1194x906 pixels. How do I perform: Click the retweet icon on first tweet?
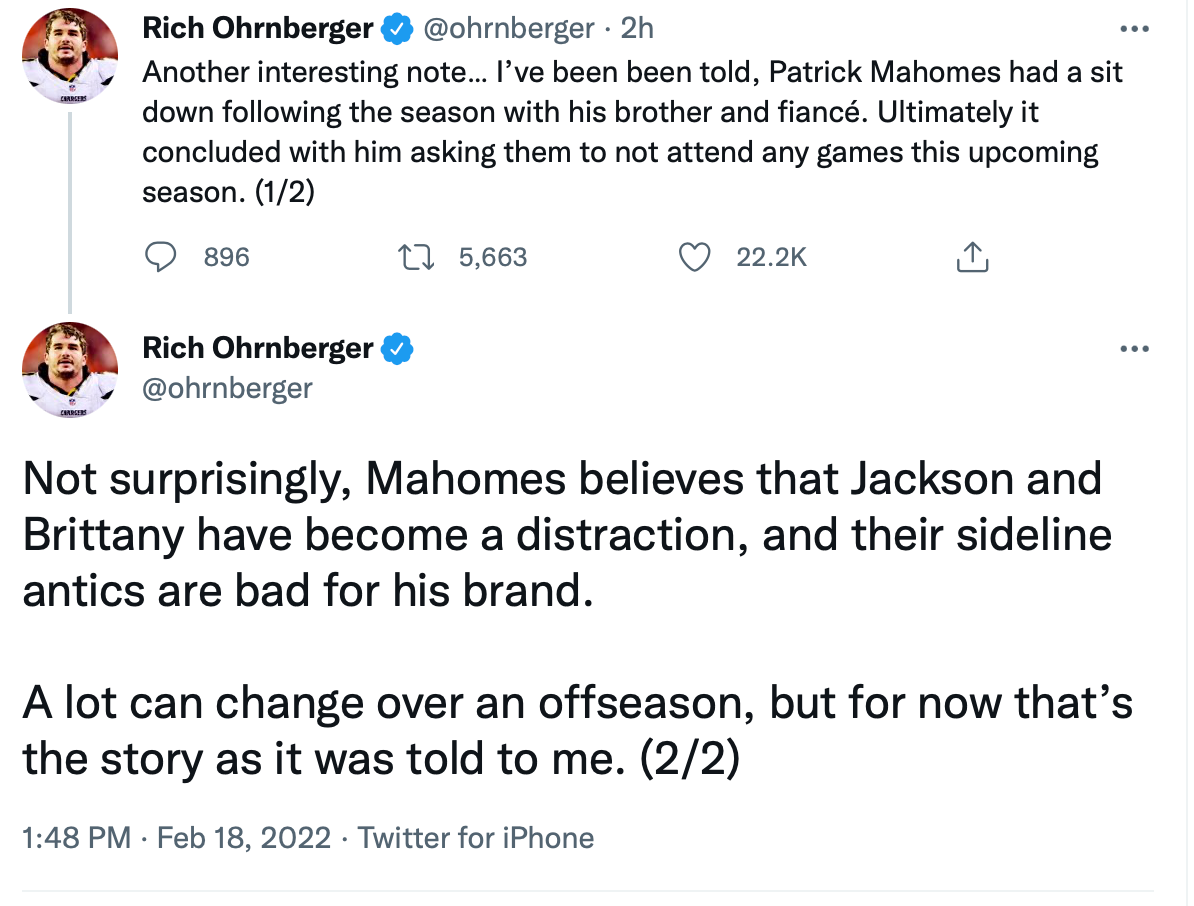pos(415,257)
